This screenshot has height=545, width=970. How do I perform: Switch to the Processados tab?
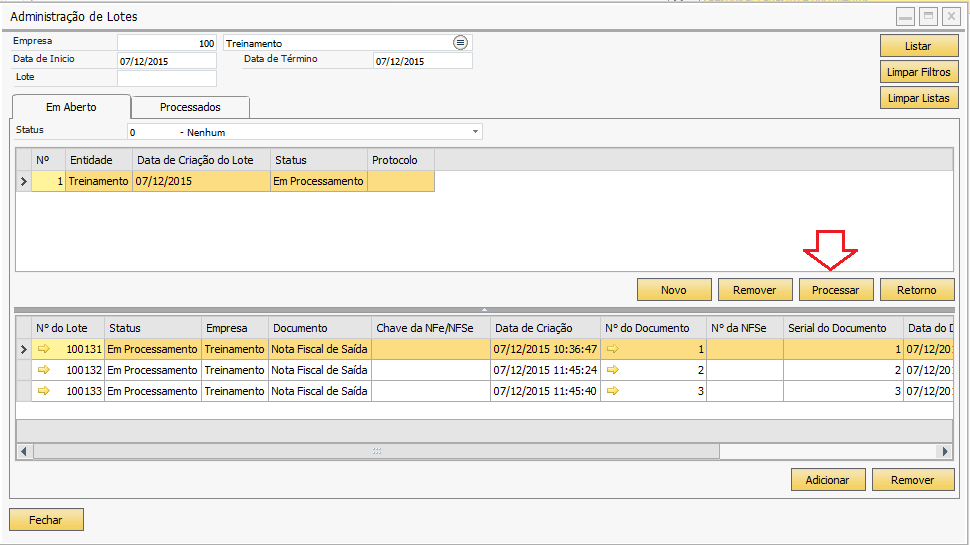(x=191, y=107)
